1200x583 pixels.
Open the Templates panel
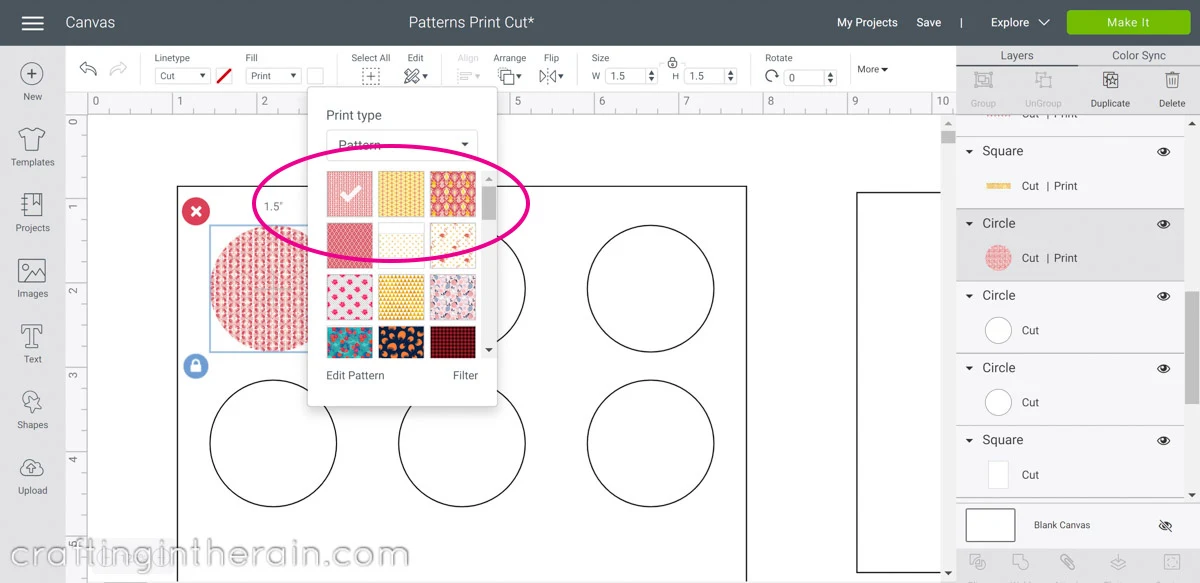[32, 147]
